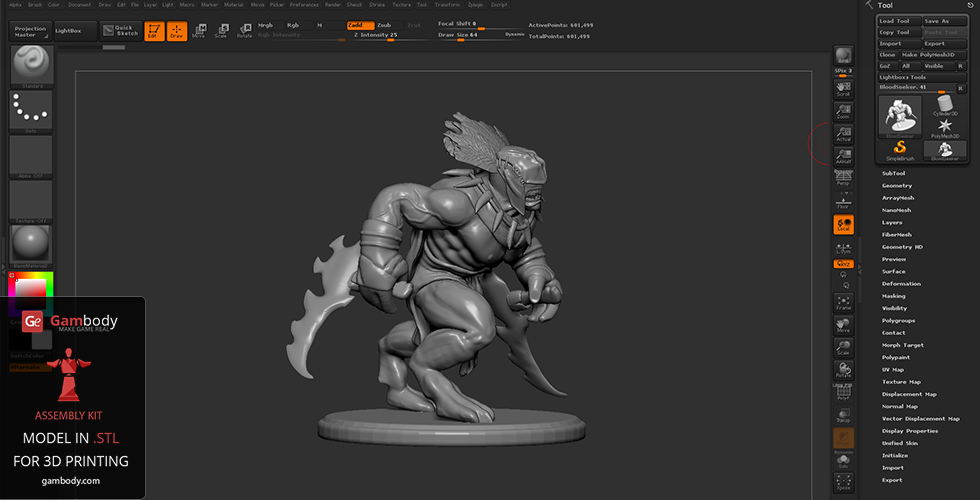Expand the Masking subpalette

pyautogui.click(x=893, y=296)
